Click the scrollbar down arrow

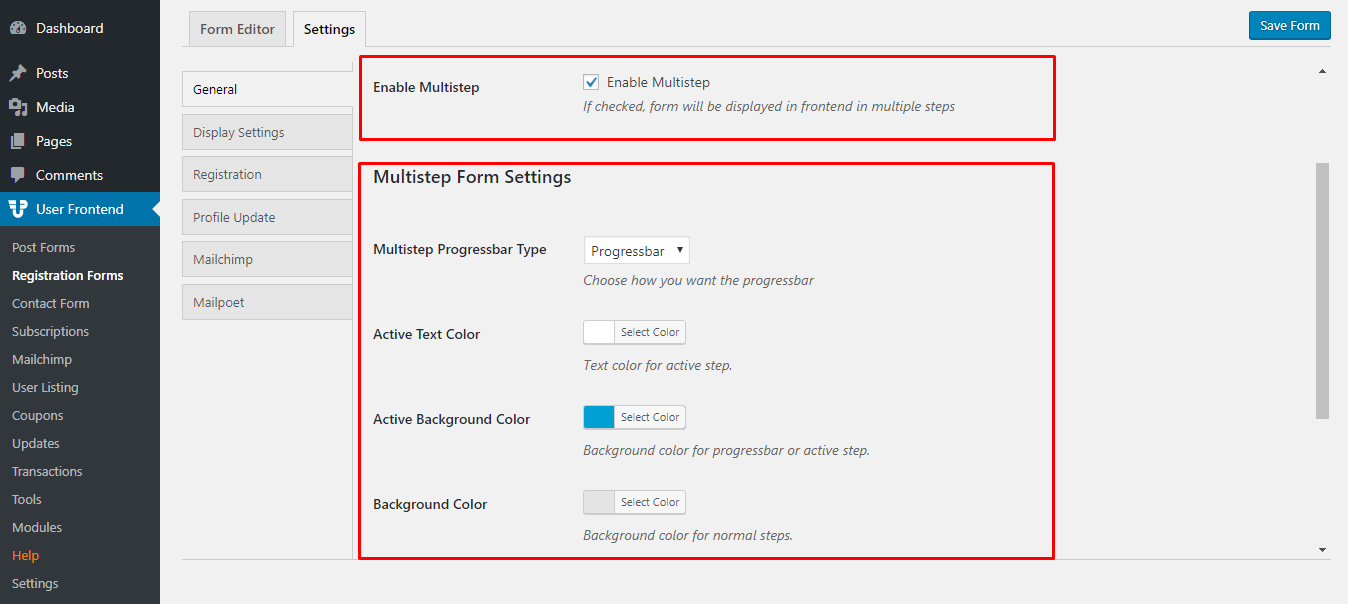1322,550
